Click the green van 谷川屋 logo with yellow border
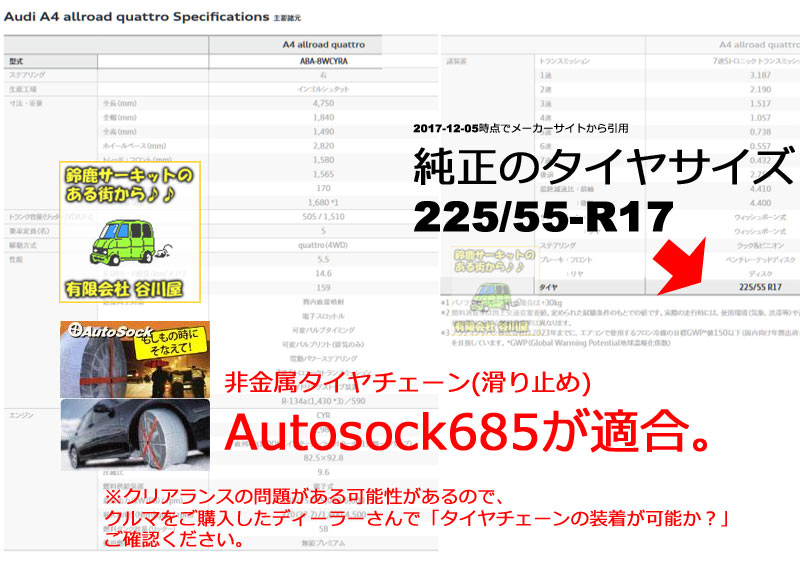800x576 pixels. 130,232
